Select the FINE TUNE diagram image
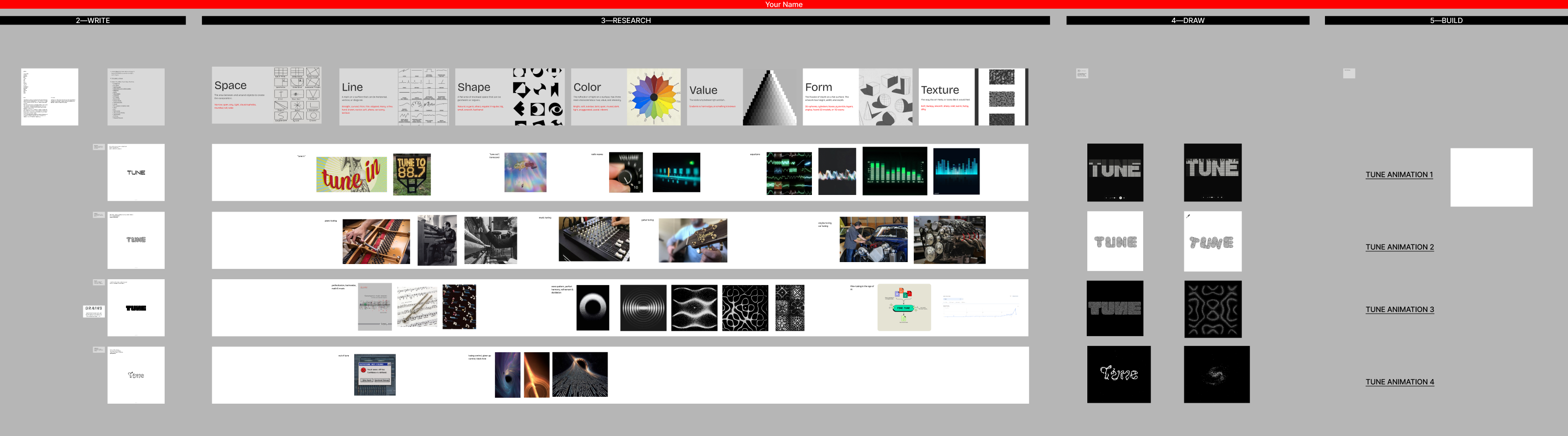1568x436 pixels. click(904, 308)
